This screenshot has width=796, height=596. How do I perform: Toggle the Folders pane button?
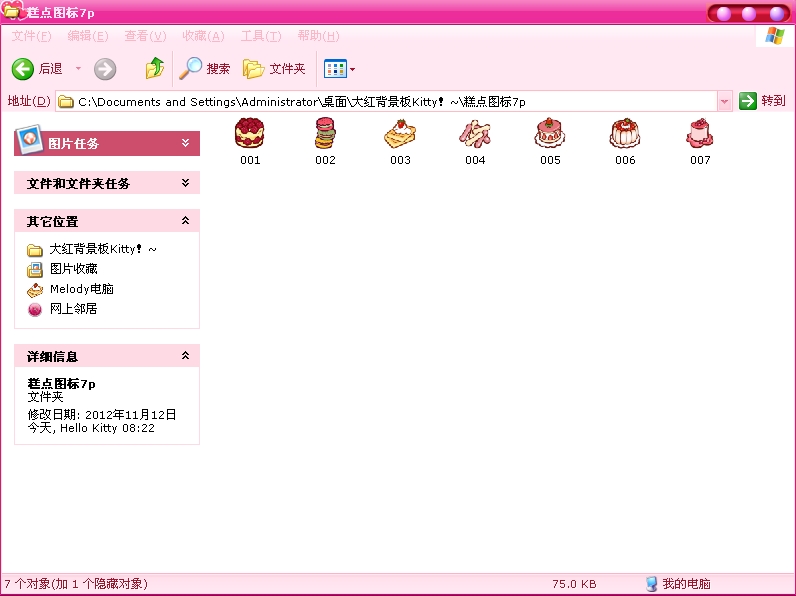(274, 69)
